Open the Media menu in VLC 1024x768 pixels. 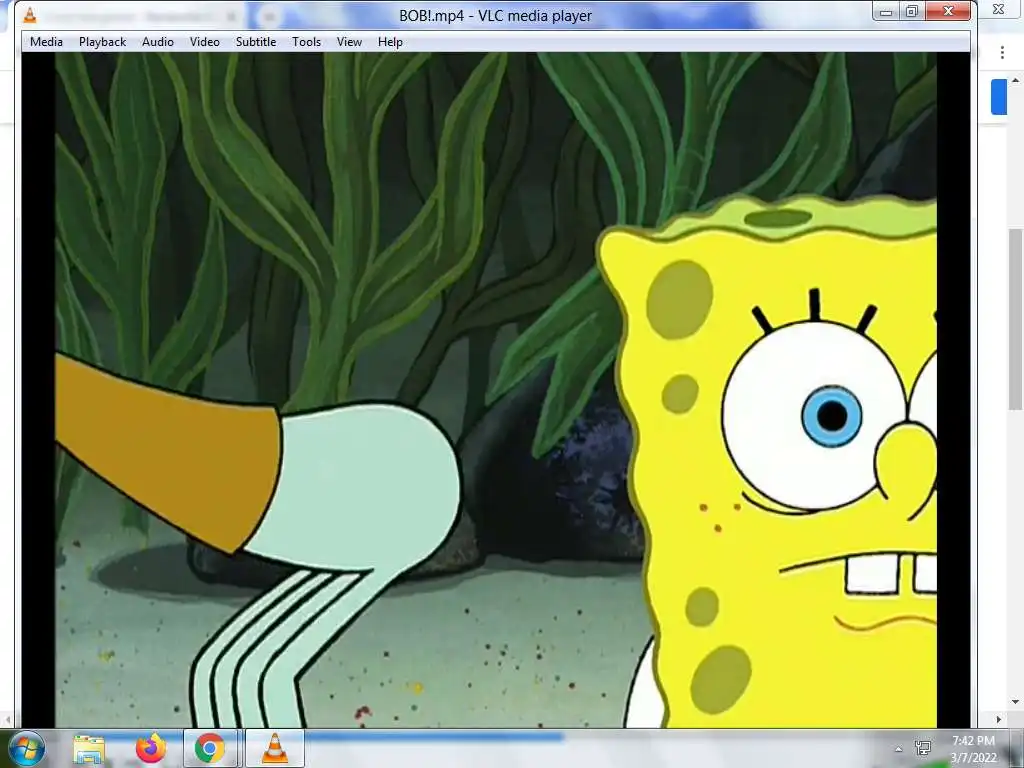click(46, 42)
